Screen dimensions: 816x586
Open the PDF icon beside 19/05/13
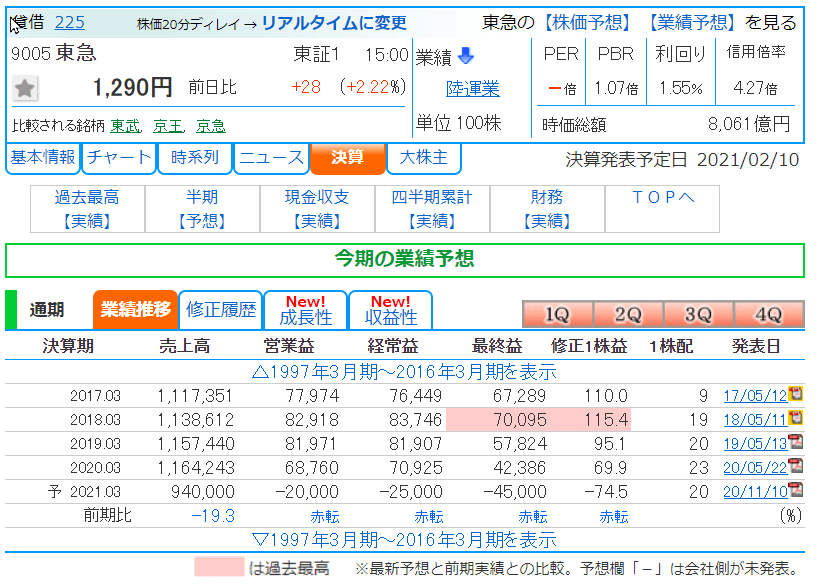coord(796,442)
